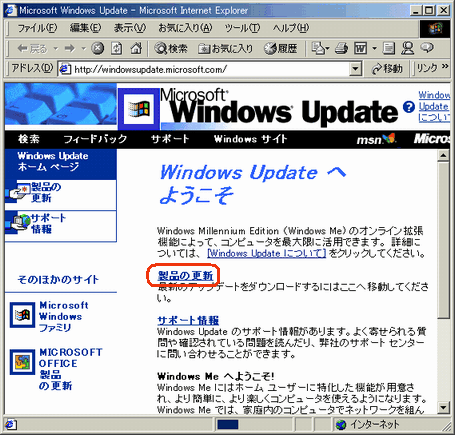
Task: Click 検索 in the black navigation bar
Action: 29,139
